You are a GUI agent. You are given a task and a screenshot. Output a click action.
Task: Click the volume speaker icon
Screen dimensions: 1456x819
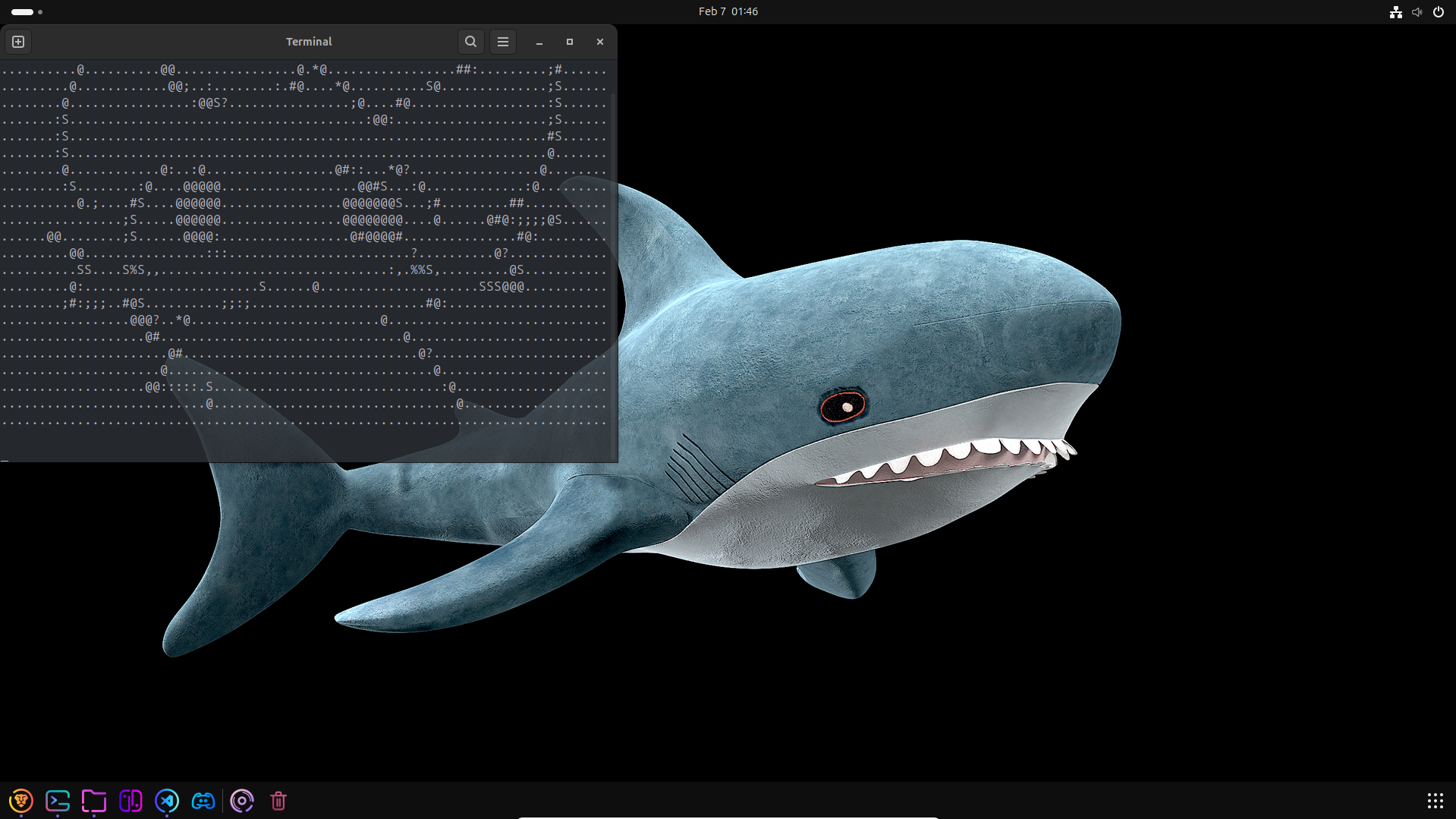(x=1417, y=11)
